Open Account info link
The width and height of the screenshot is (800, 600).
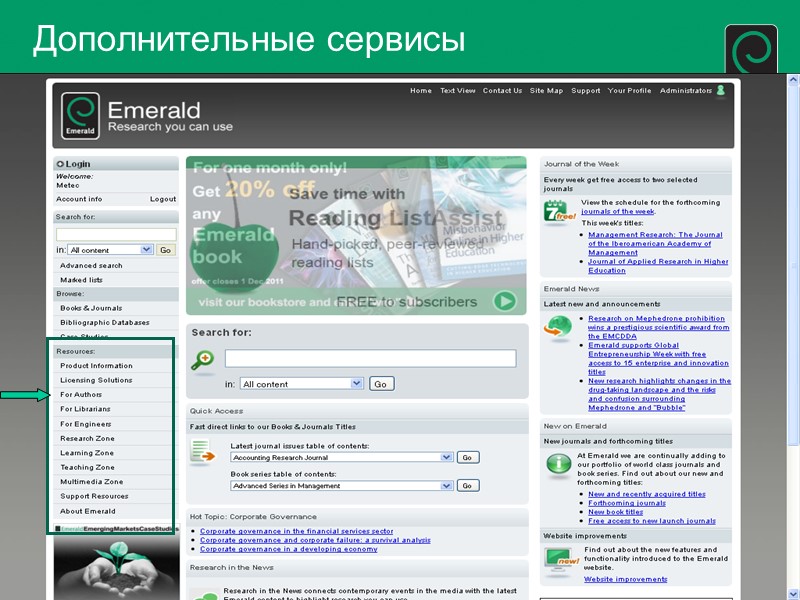coord(79,199)
